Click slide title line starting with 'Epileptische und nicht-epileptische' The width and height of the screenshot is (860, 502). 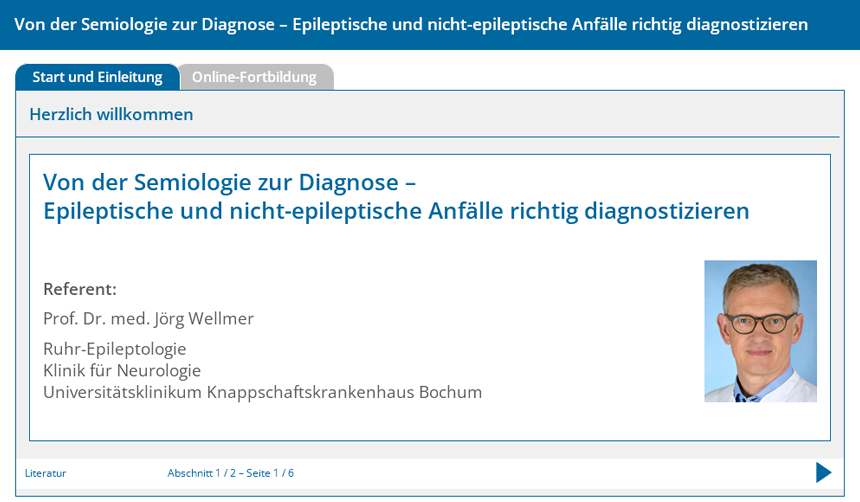coord(396,211)
